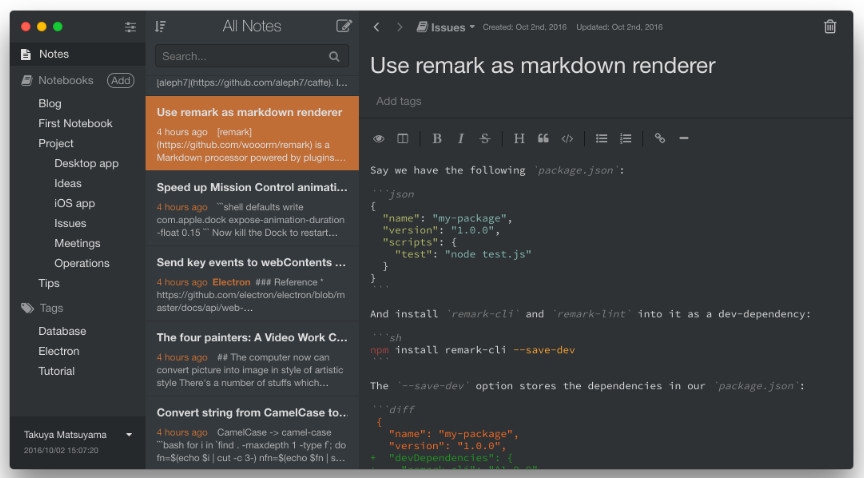
Task: Click the Add notebook button
Action: click(x=120, y=80)
